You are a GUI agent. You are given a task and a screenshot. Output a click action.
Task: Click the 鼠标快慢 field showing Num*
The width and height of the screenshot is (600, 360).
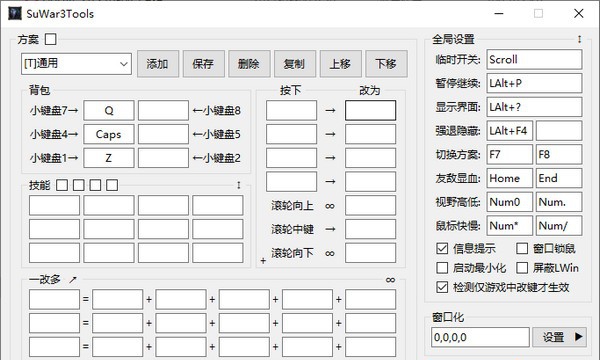510,226
